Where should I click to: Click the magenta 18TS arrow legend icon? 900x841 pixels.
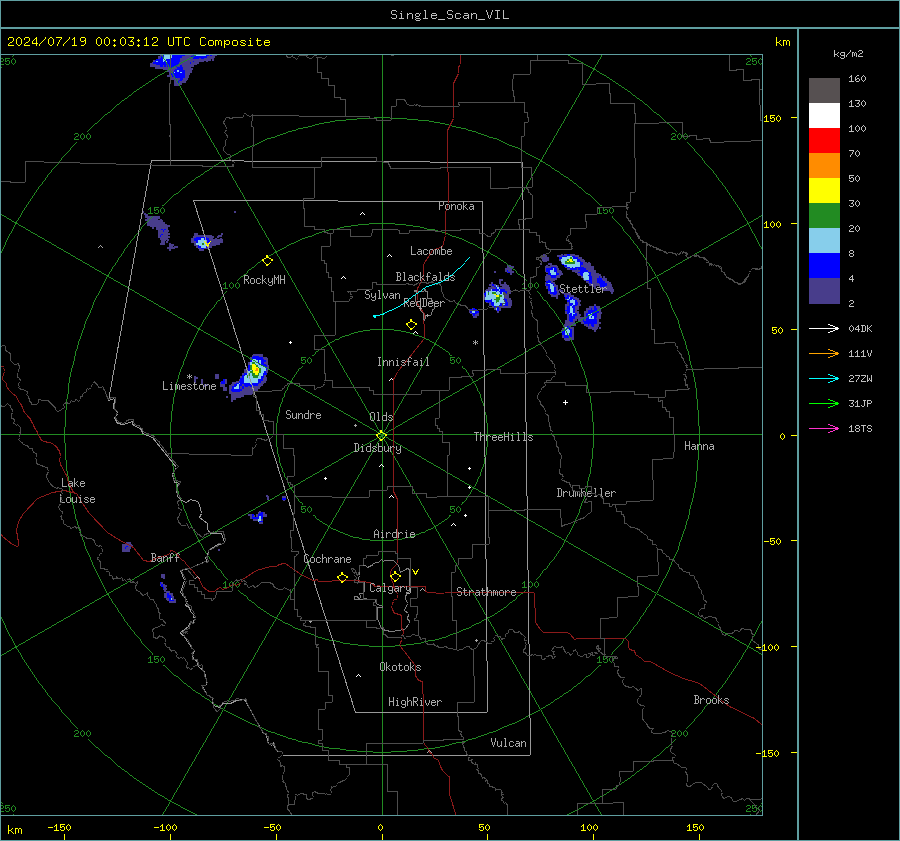[x=824, y=428]
